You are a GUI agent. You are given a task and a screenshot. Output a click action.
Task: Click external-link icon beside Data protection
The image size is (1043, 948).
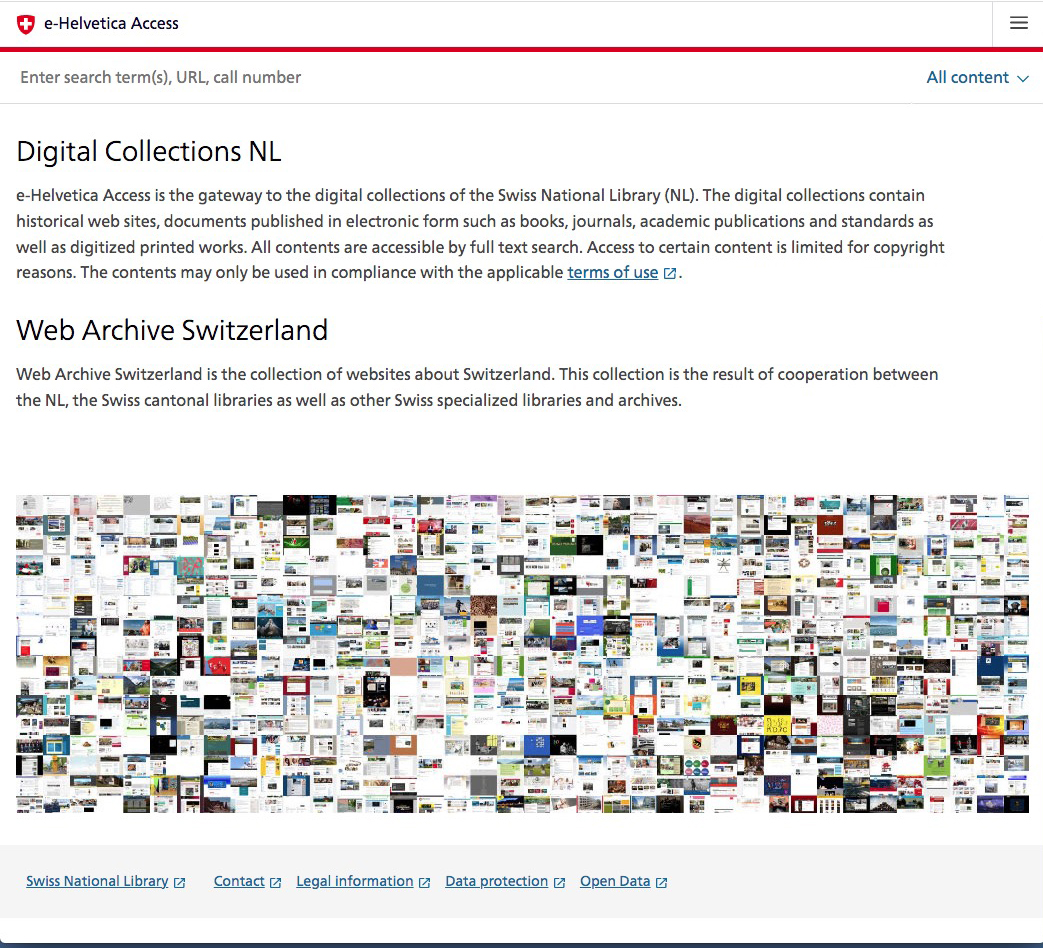559,882
